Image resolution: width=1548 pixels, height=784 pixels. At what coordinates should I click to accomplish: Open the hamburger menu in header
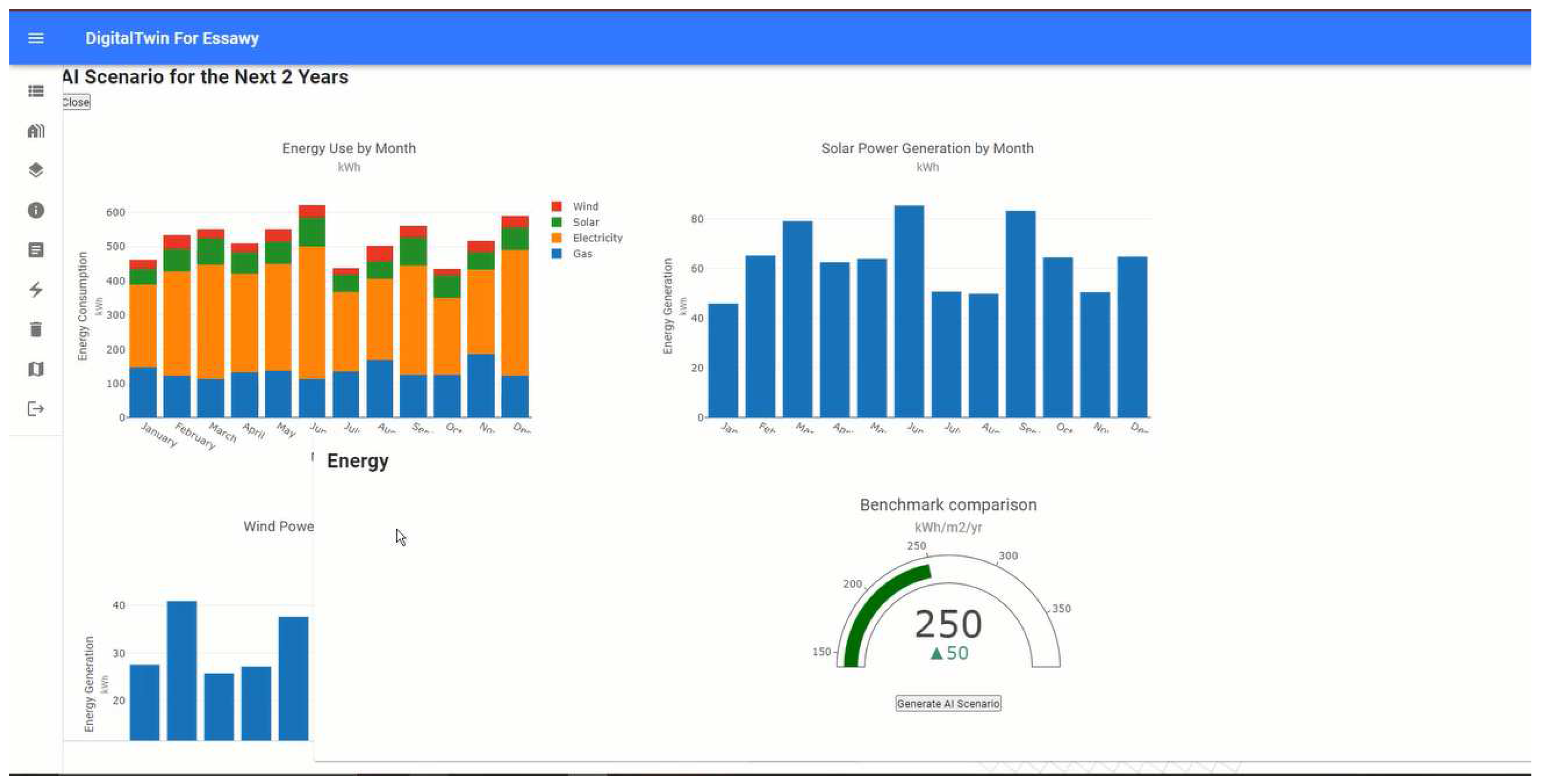tap(36, 38)
